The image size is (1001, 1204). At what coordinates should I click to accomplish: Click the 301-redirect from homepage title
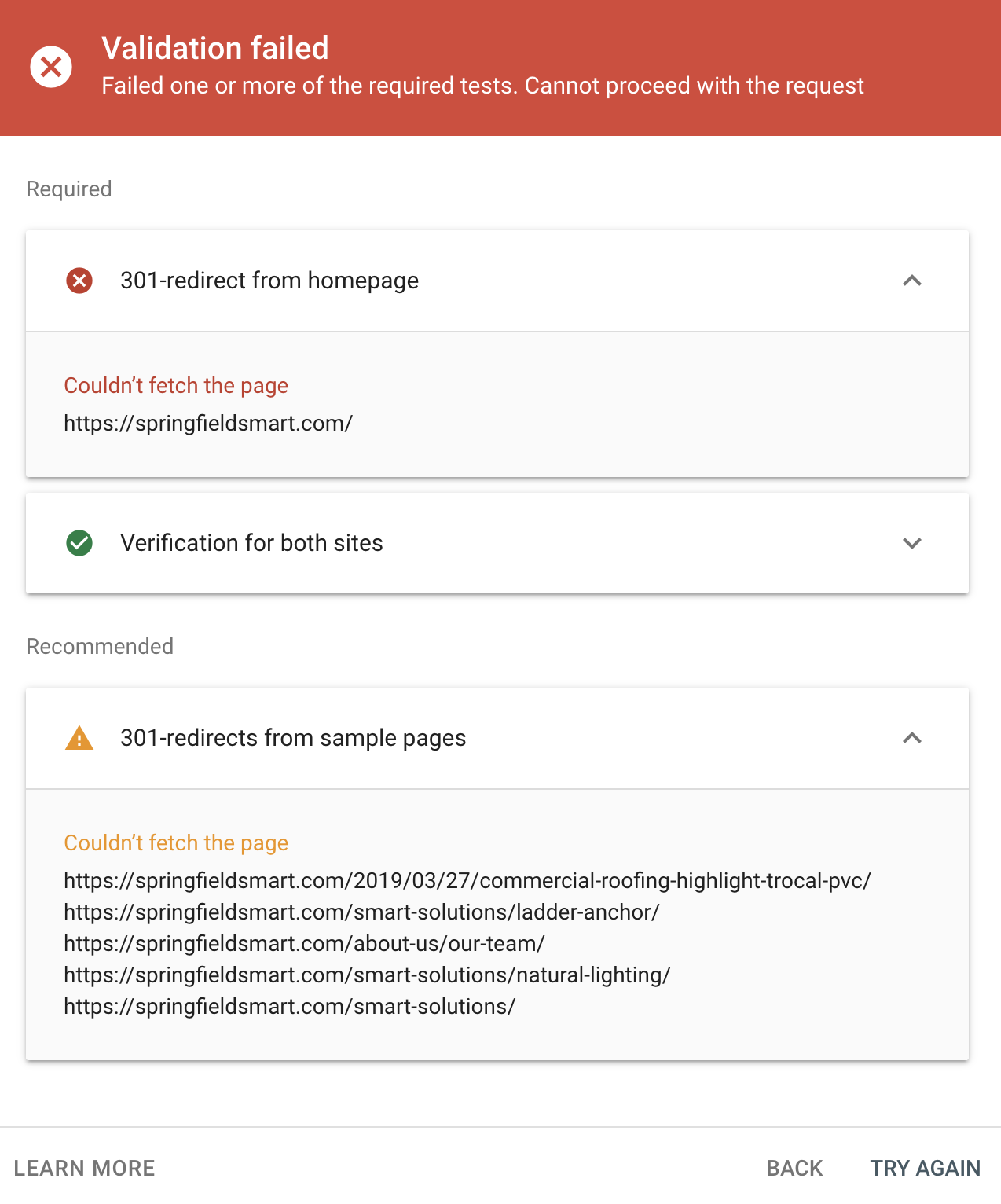(x=269, y=281)
